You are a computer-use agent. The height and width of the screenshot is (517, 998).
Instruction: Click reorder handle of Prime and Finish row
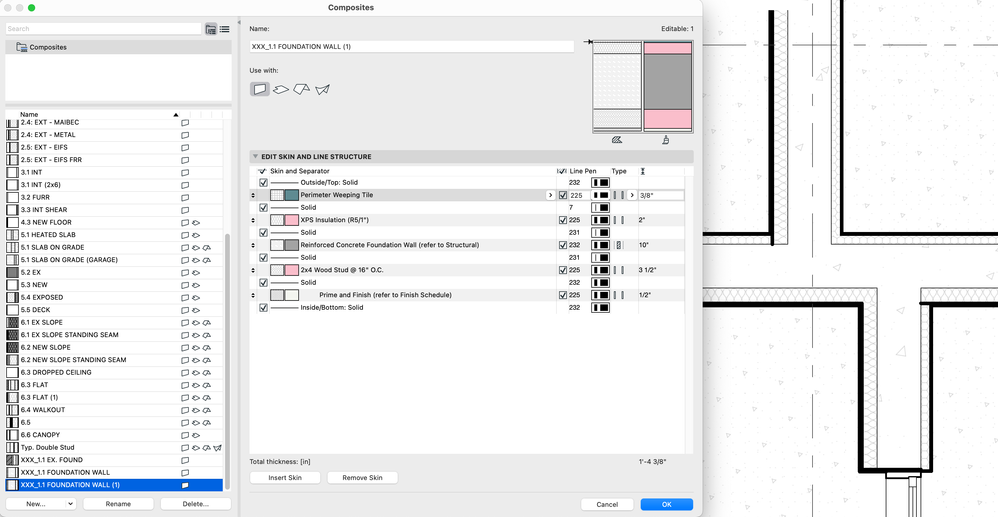pos(254,295)
